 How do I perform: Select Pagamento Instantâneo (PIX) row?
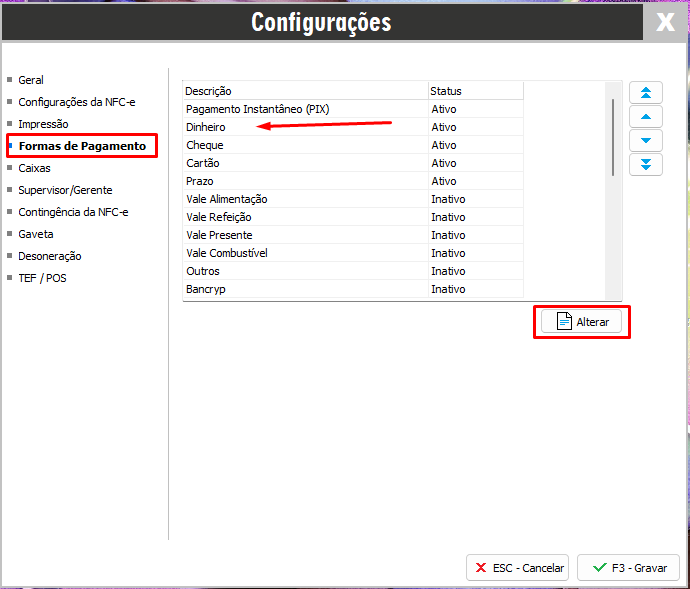coord(257,109)
